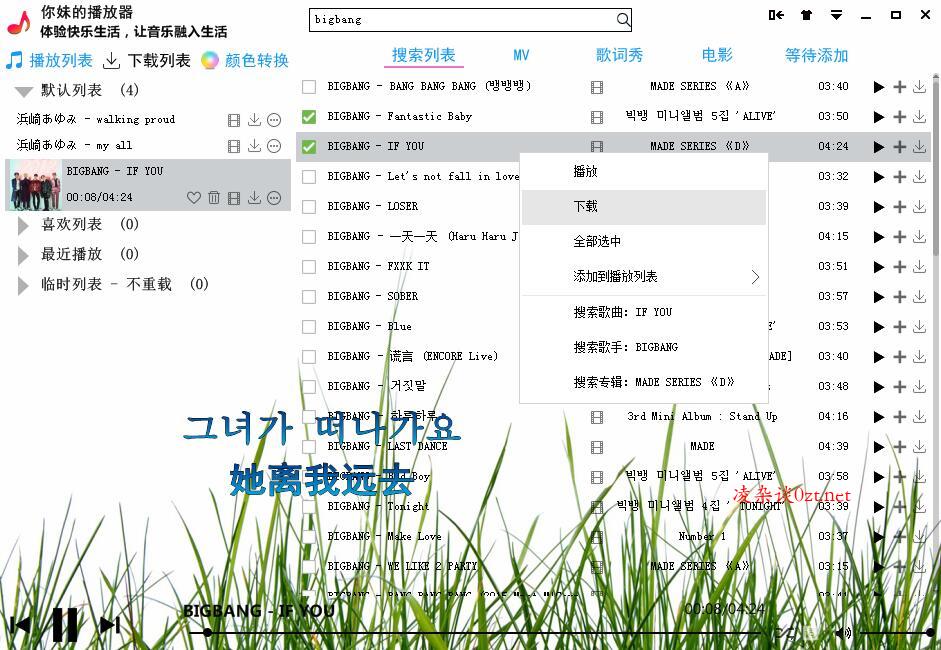Viewport: 941px width, 650px height.
Task: Open the main menu dropdown icon
Action: (x=836, y=15)
